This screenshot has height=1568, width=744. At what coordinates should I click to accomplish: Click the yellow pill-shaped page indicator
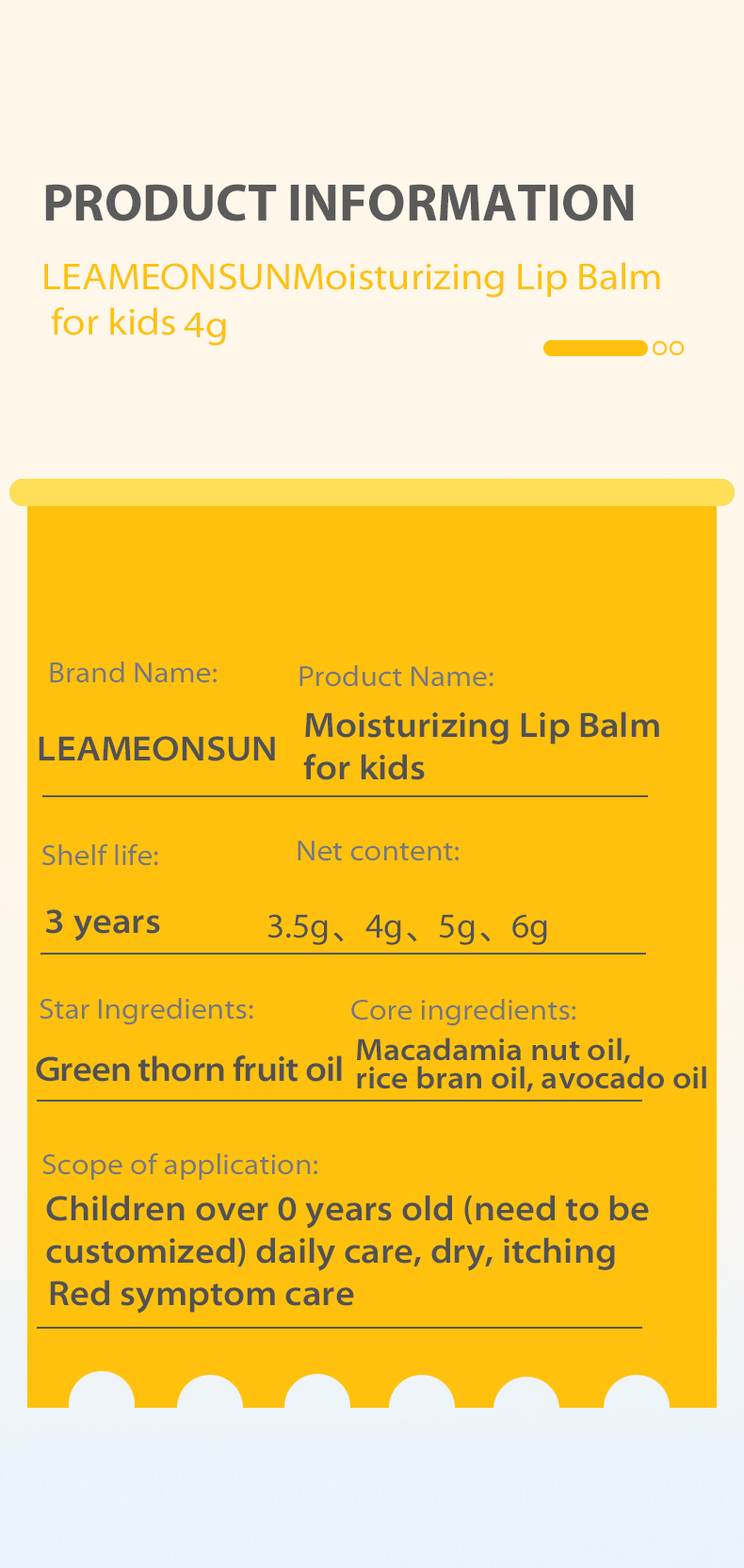(594, 349)
